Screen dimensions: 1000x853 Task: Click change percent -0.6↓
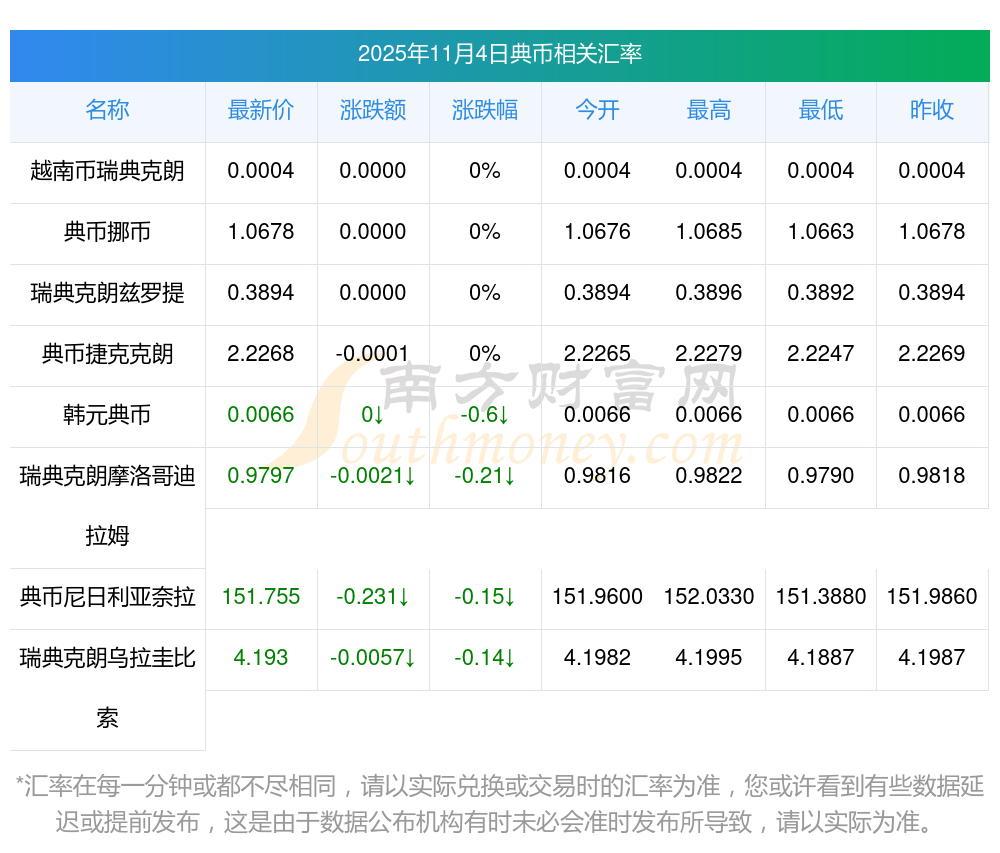point(485,414)
